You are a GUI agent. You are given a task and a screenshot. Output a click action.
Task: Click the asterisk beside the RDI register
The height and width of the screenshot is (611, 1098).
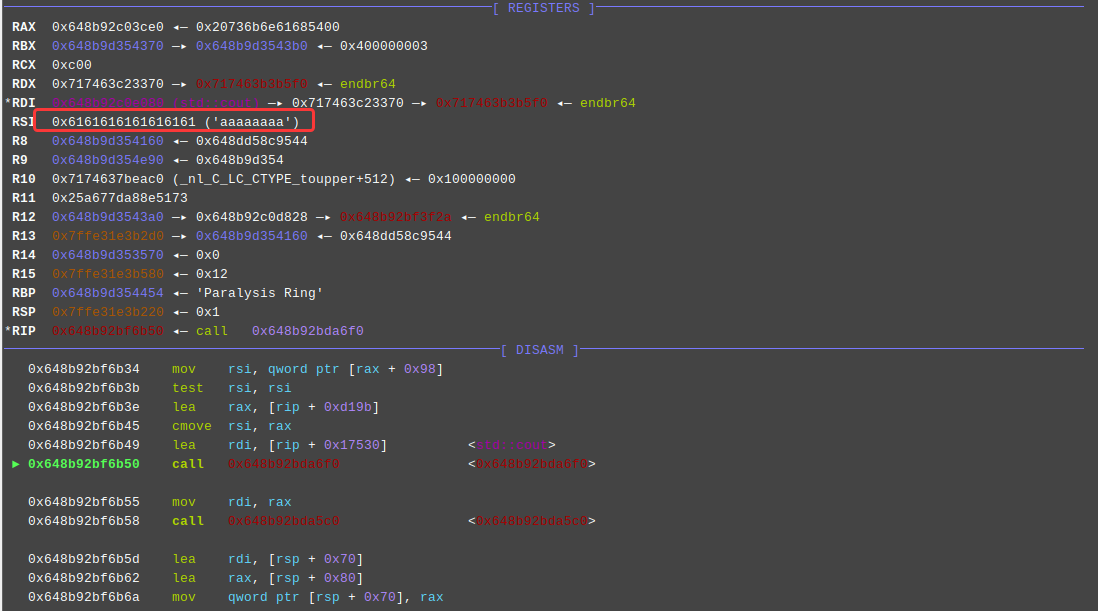[8, 103]
